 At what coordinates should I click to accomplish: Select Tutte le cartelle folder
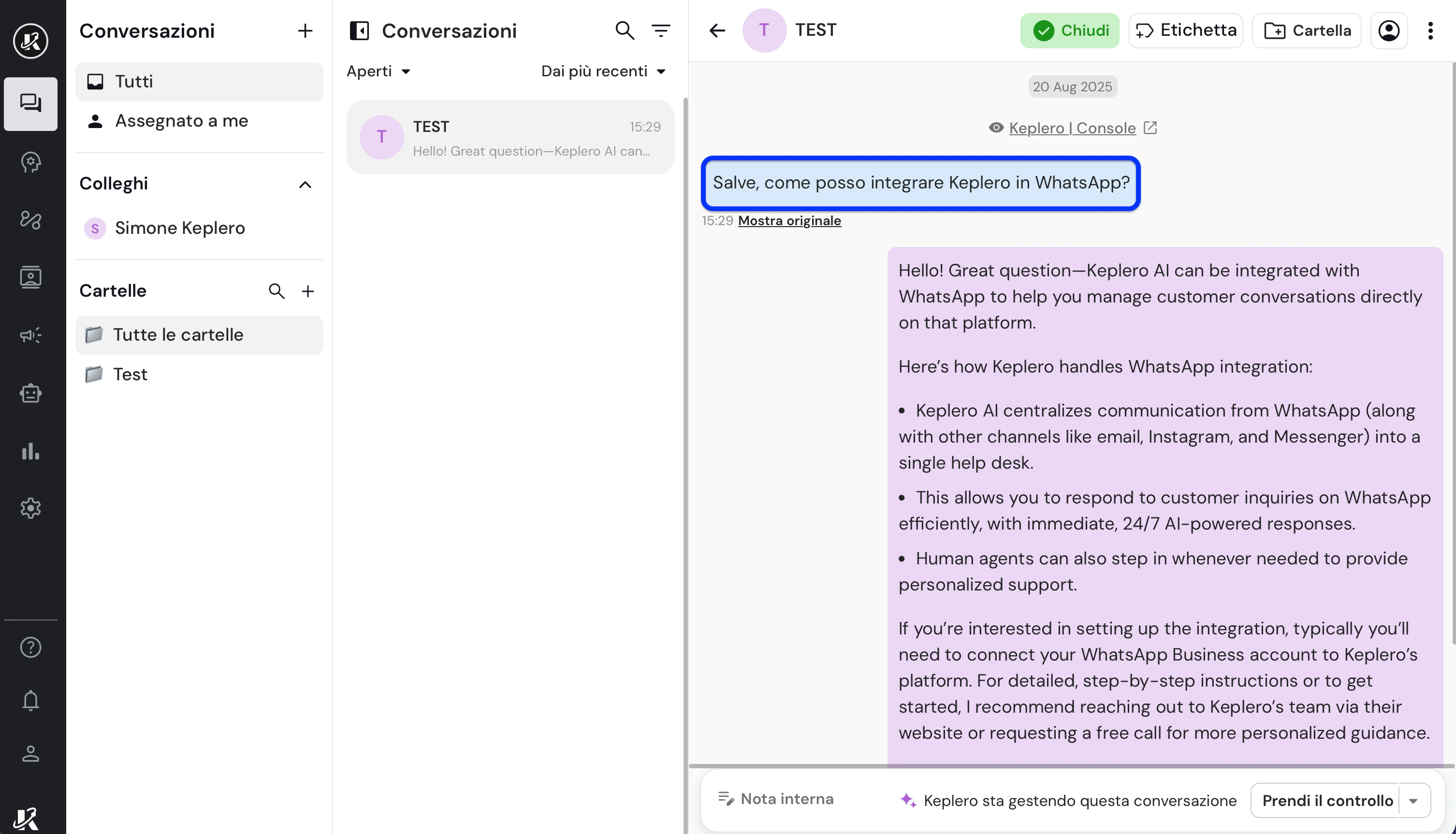(x=200, y=335)
